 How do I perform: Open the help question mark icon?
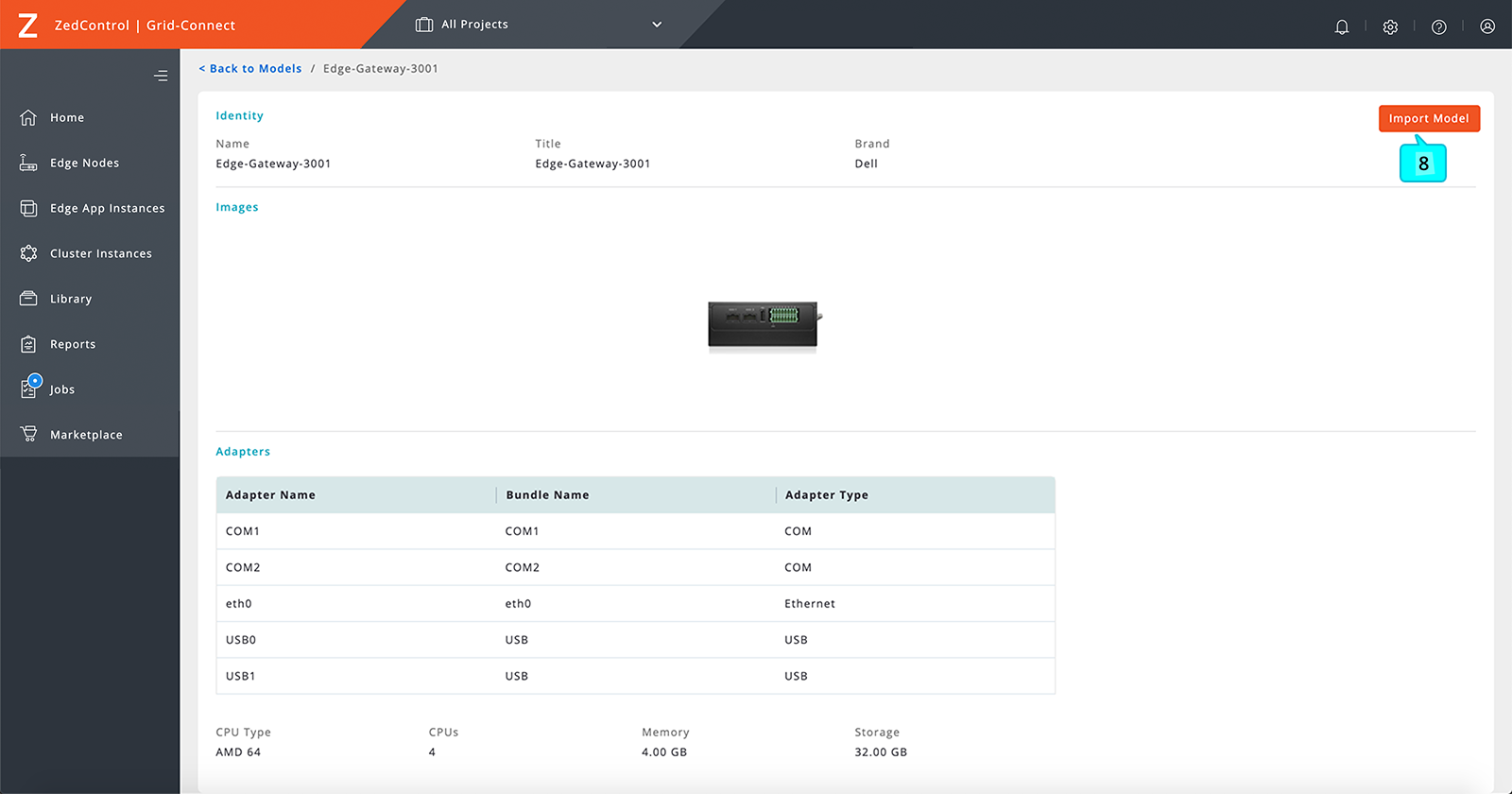tap(1439, 26)
